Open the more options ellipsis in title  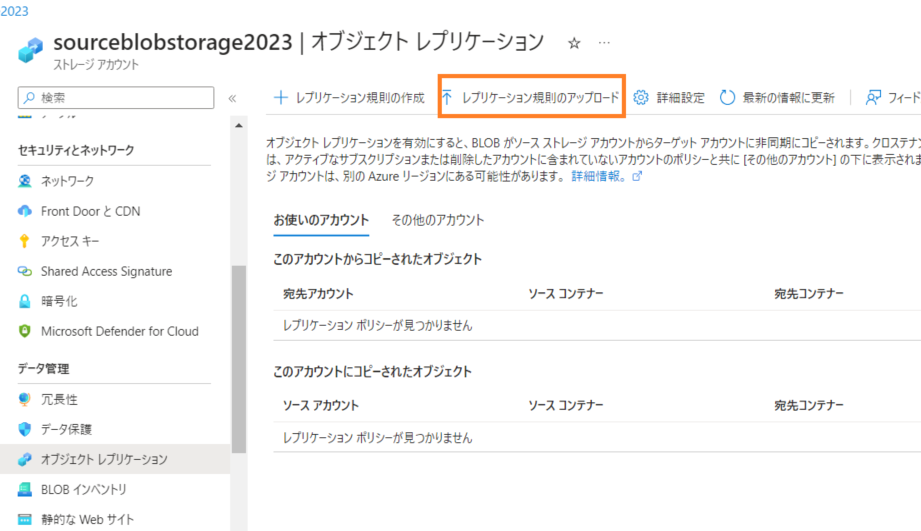(604, 43)
